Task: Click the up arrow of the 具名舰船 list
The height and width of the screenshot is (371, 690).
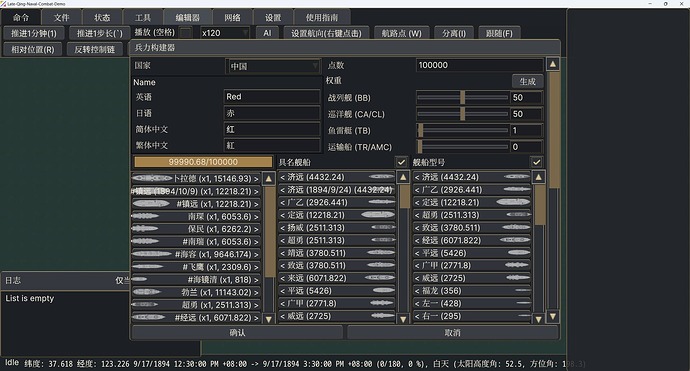Action: pos(403,177)
